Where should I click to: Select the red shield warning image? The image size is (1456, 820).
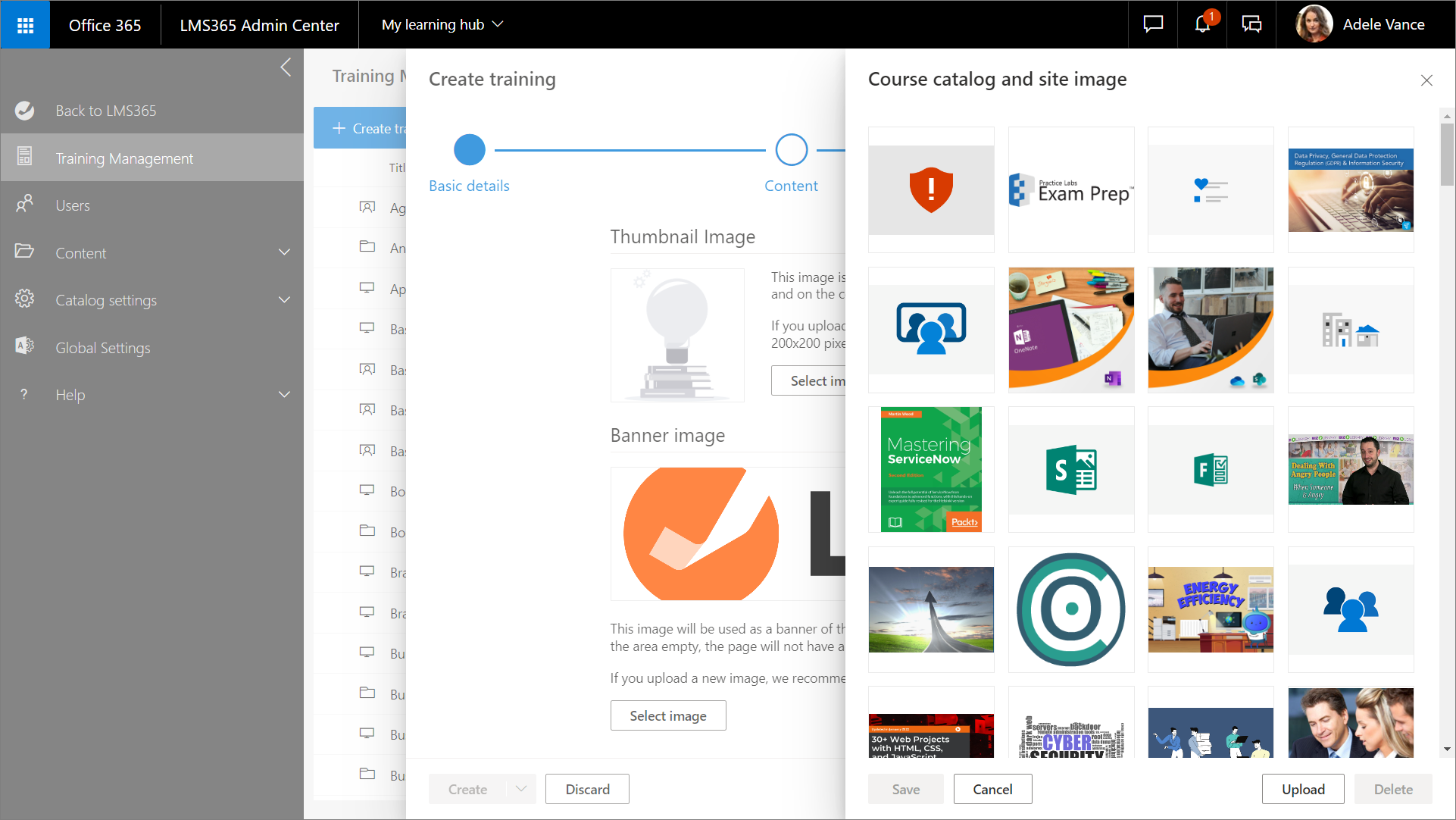tap(931, 189)
